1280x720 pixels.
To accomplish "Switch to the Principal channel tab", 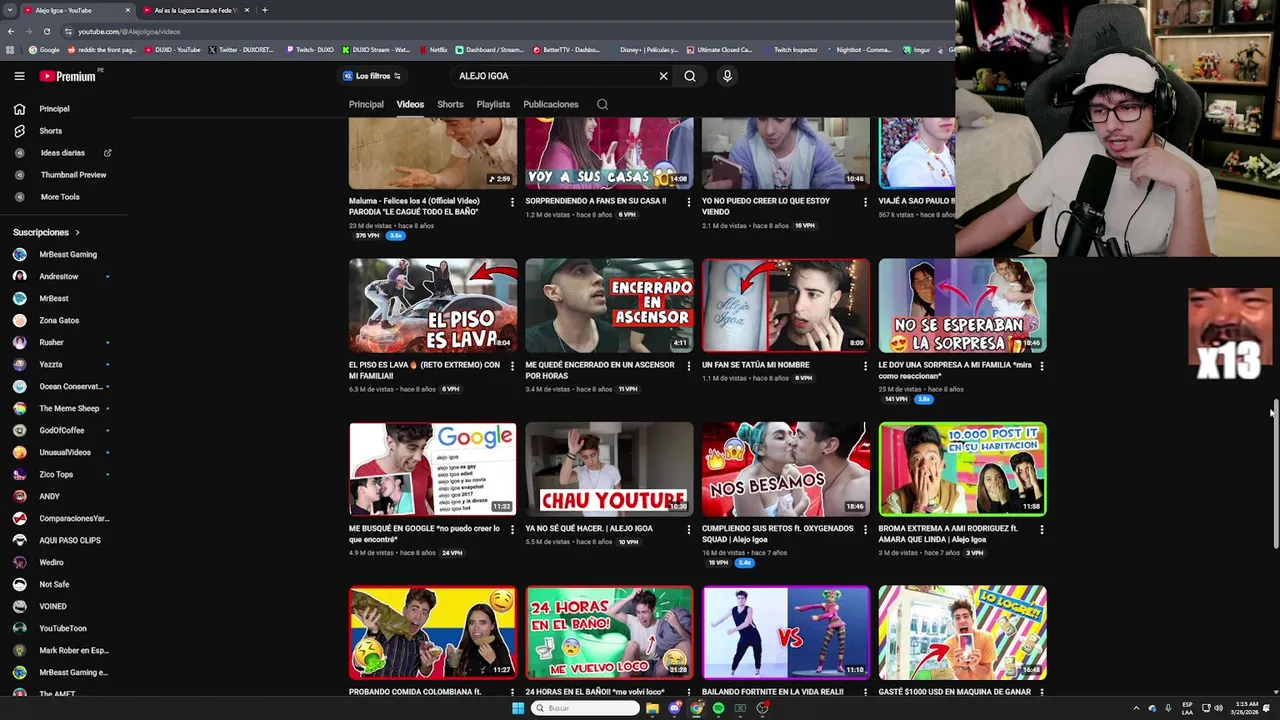I will (366, 104).
